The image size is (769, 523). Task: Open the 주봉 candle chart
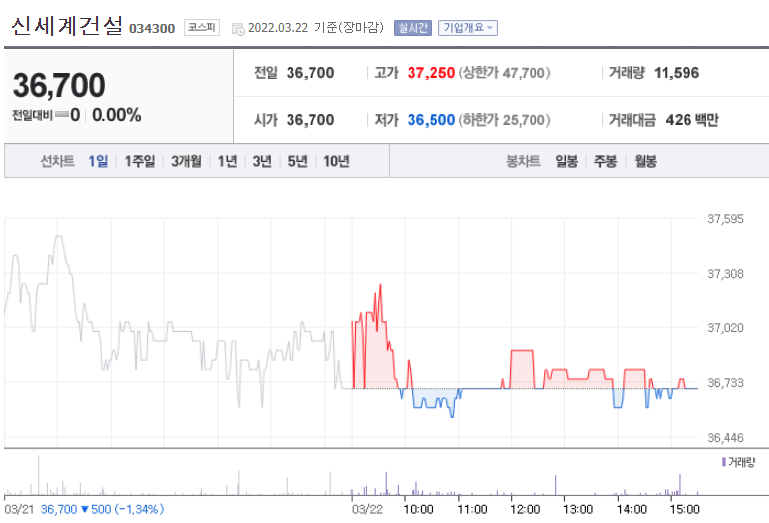point(606,161)
